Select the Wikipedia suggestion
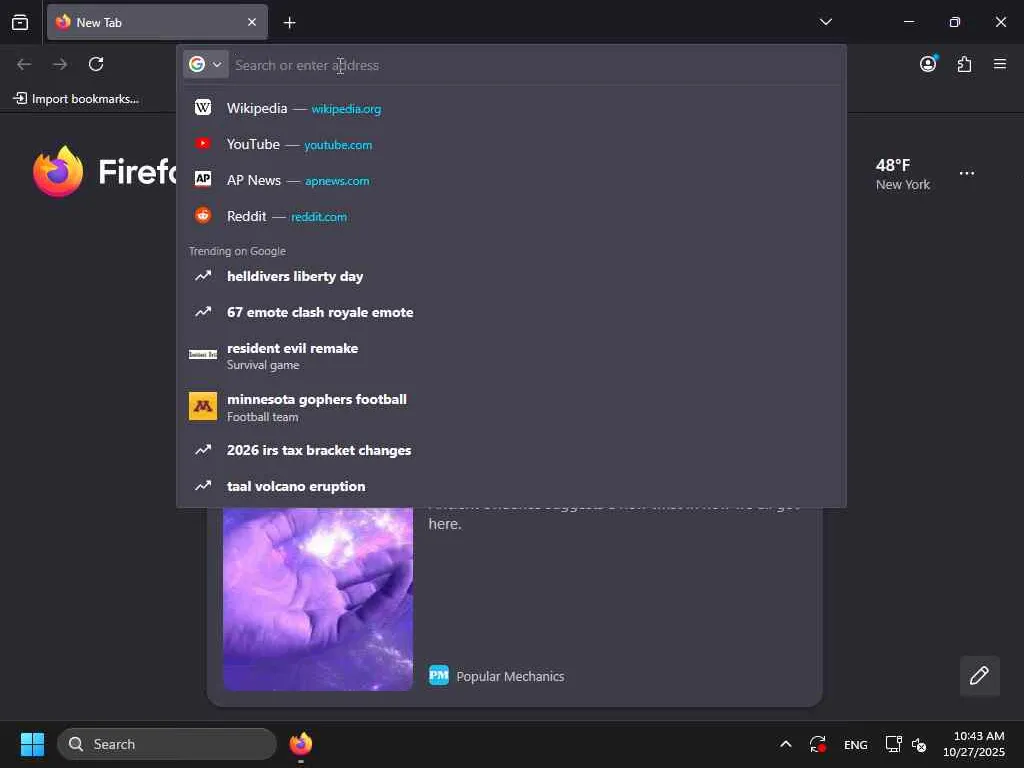The width and height of the screenshot is (1024, 768). (x=511, y=108)
